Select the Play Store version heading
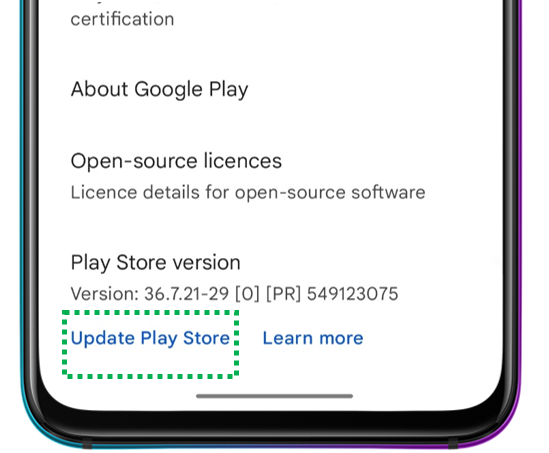The width and height of the screenshot is (549, 453). (x=155, y=263)
